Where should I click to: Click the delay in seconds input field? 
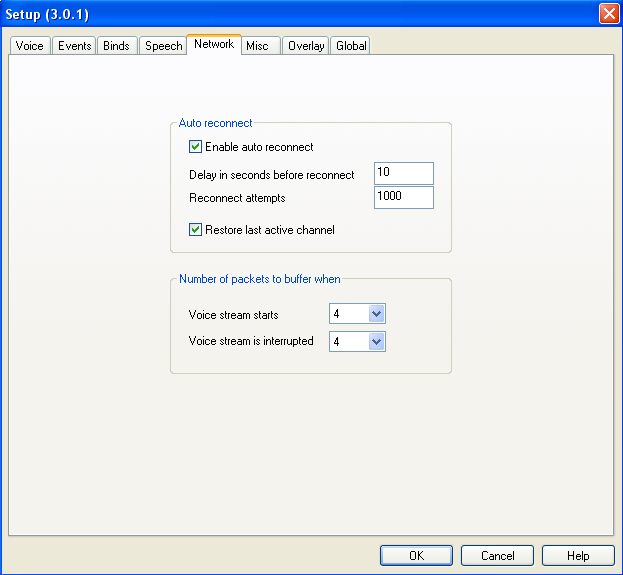click(404, 173)
